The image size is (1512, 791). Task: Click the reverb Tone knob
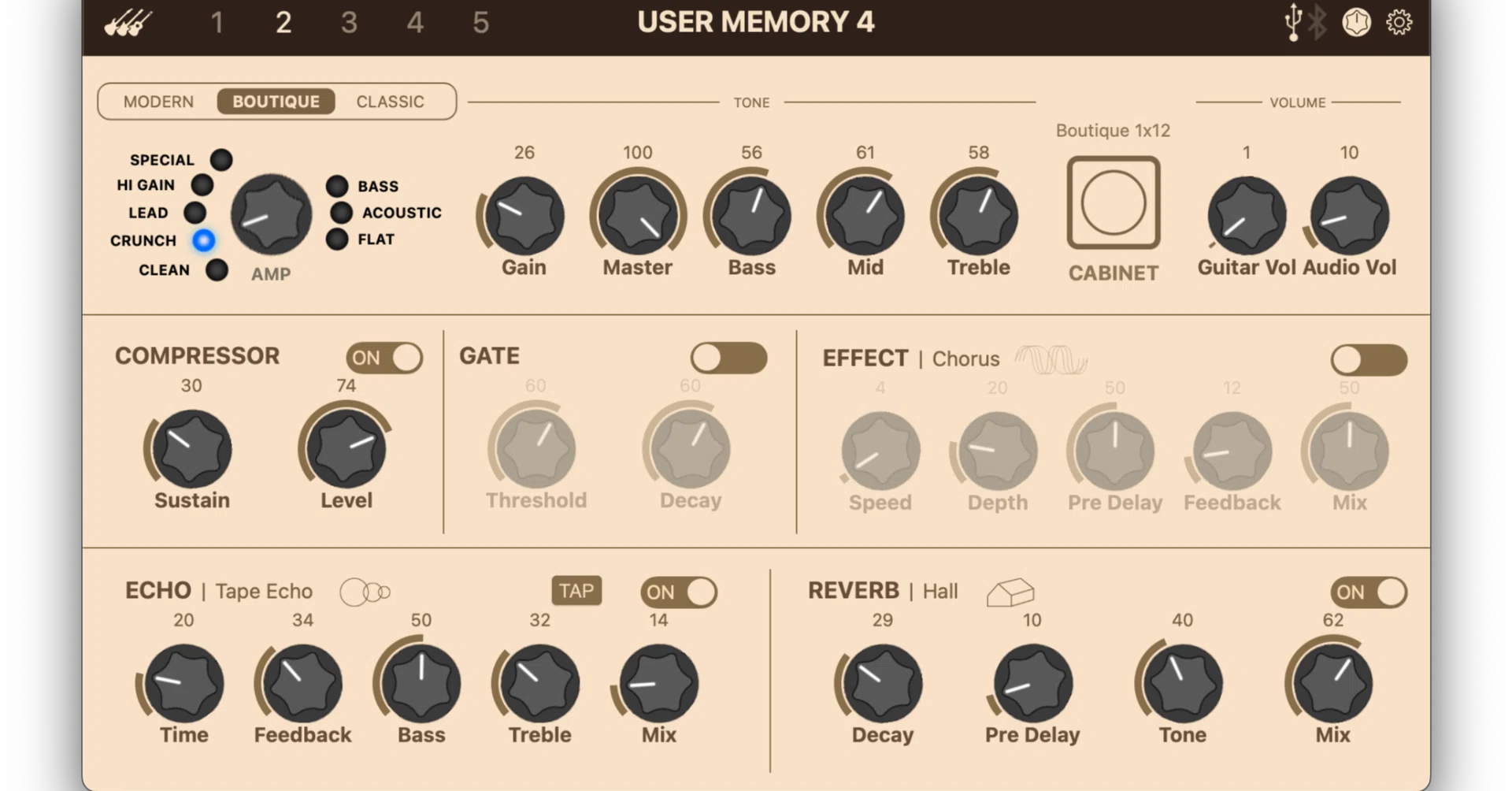coord(1182,683)
